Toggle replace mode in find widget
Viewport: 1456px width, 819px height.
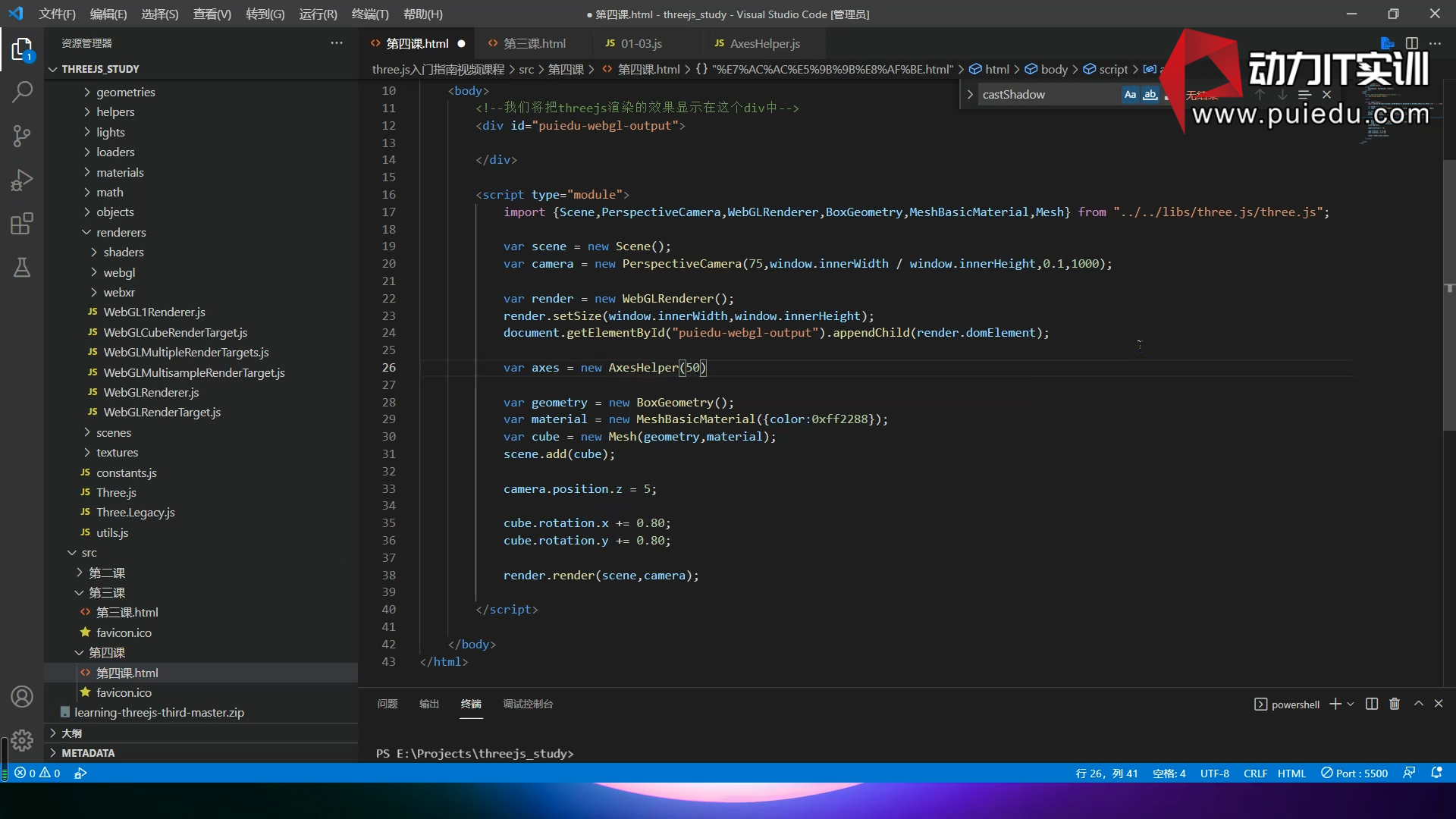coord(970,95)
